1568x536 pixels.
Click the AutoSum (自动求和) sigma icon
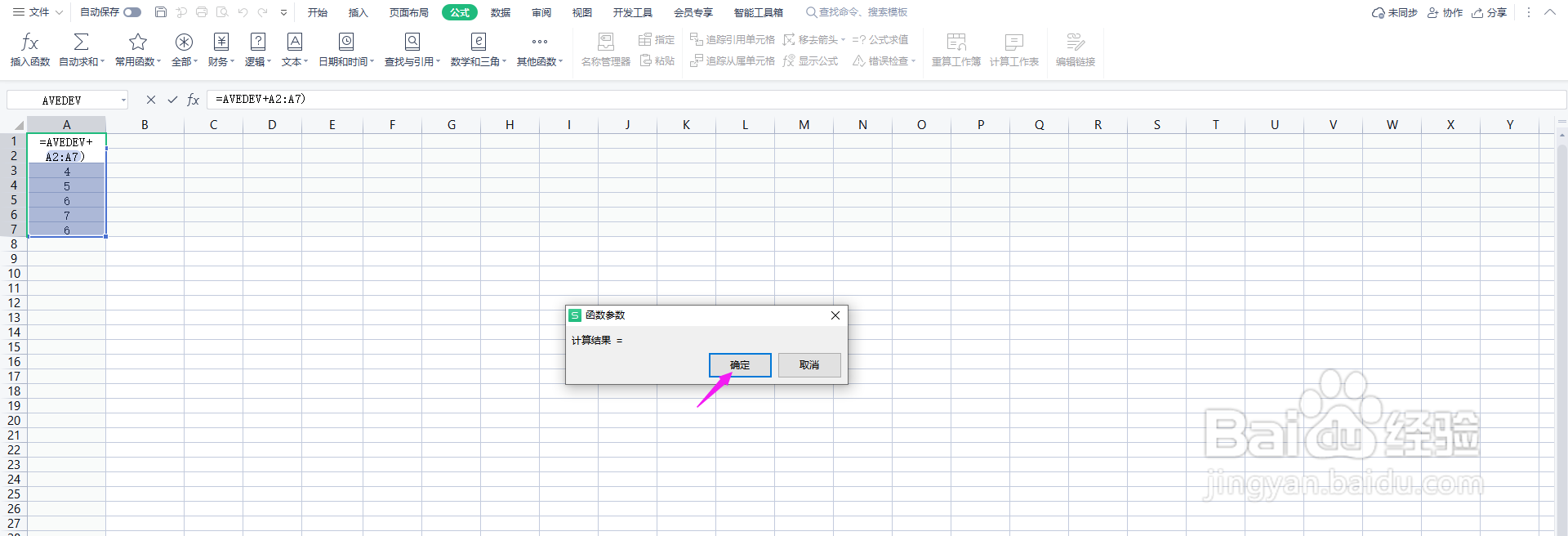pyautogui.click(x=81, y=42)
